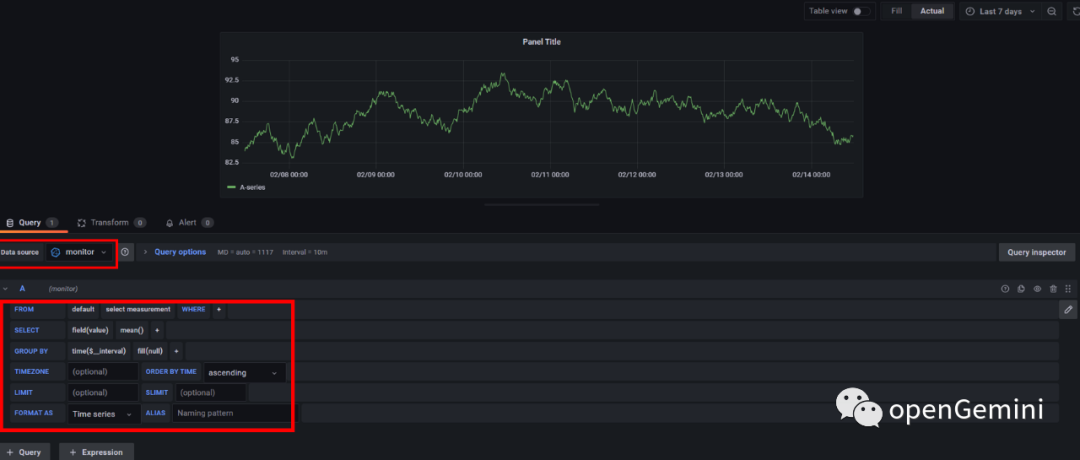Focus the LIMIT optional input
The height and width of the screenshot is (460, 1080).
click(103, 393)
